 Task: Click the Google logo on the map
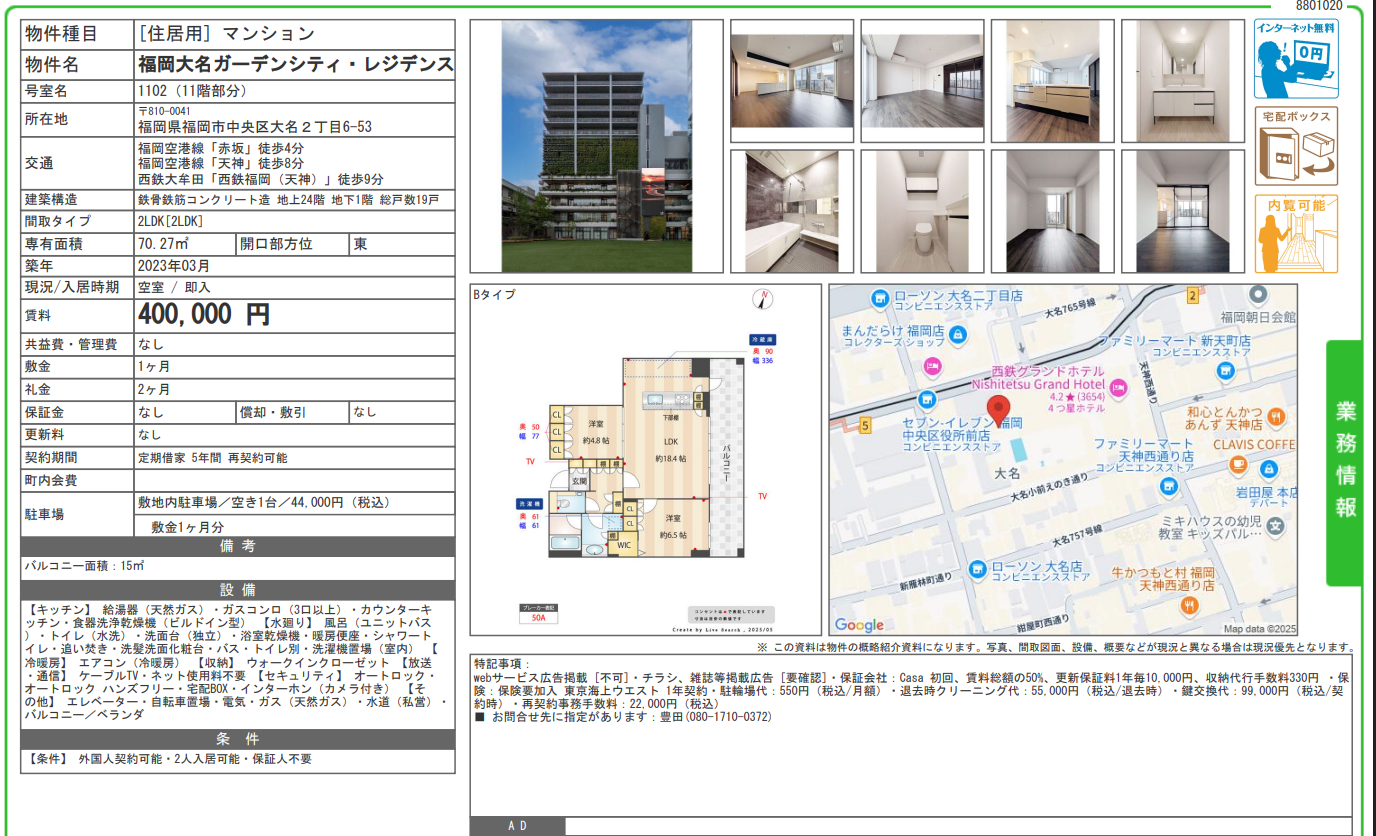[x=859, y=625]
